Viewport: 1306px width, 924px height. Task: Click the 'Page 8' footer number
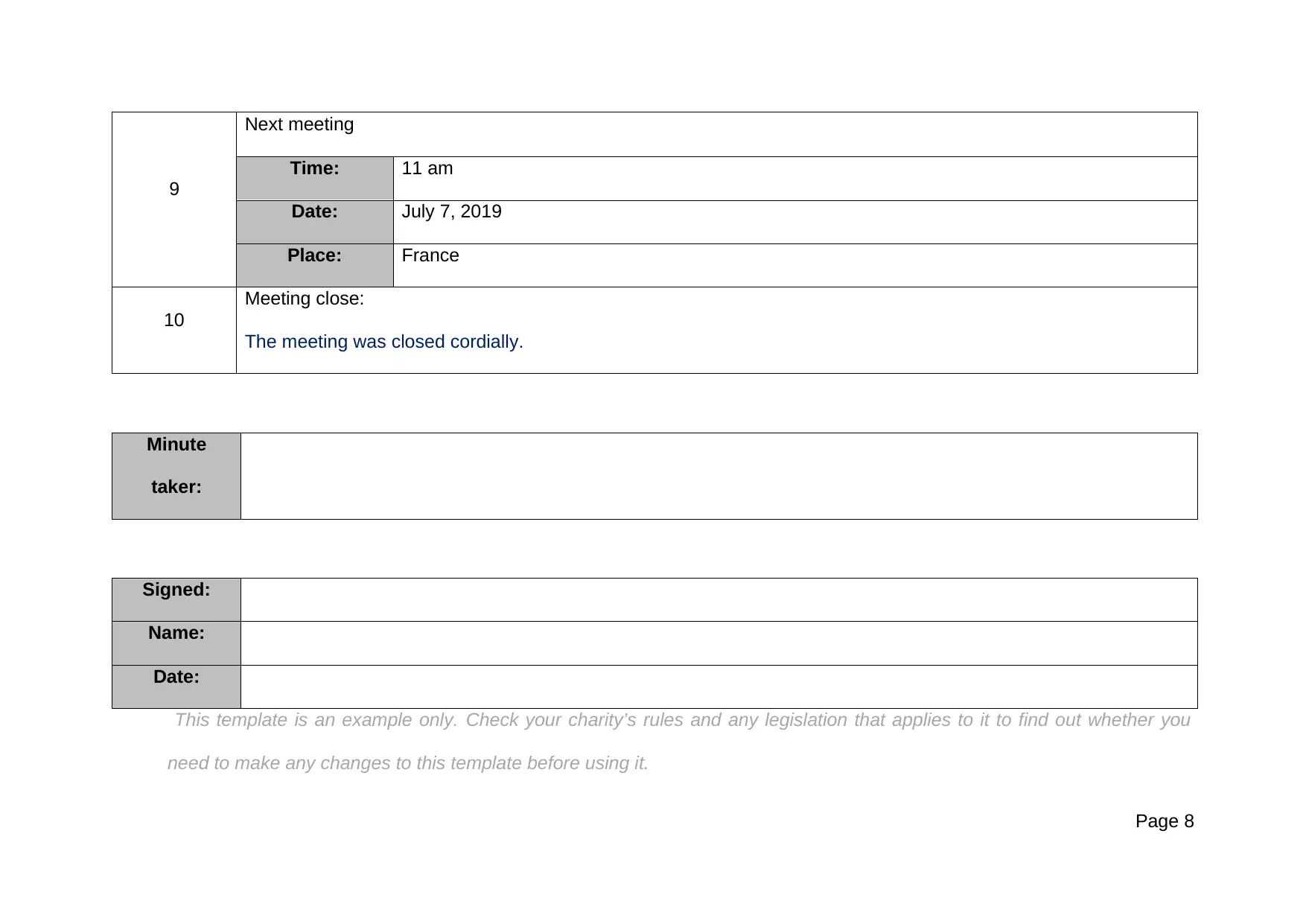(x=1165, y=821)
